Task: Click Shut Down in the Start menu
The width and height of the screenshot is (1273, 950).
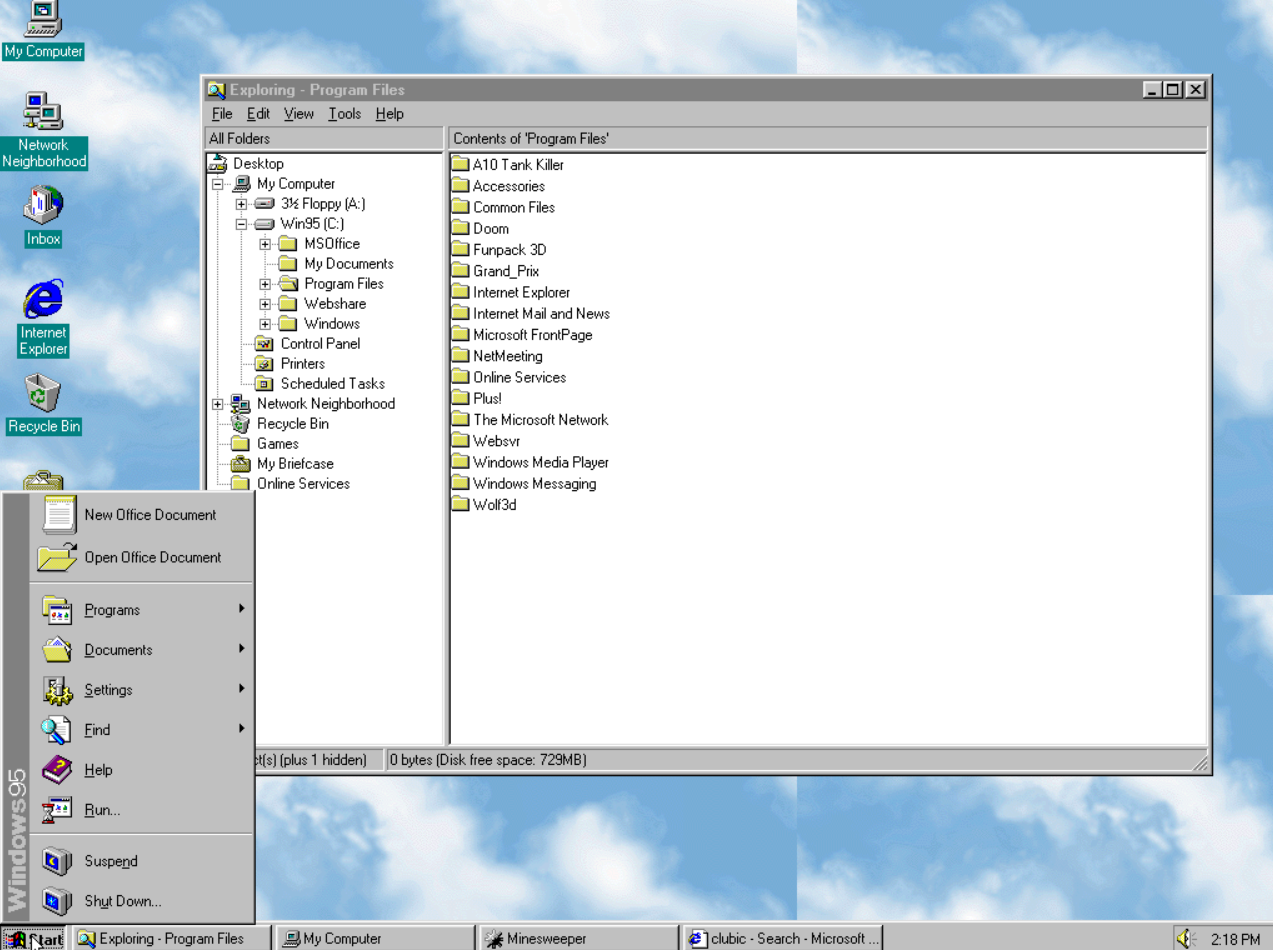Action: (122, 900)
